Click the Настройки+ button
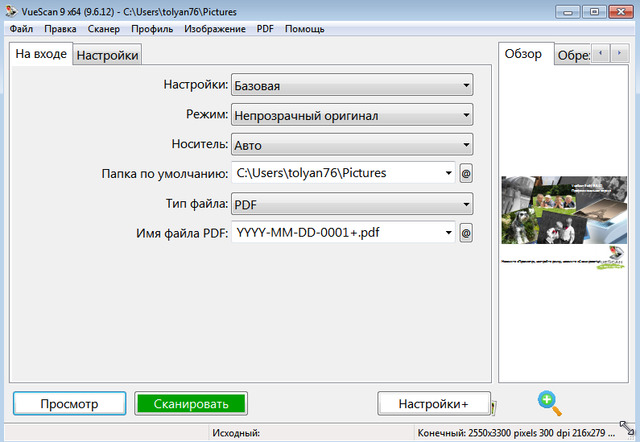Screen dimensions: 640x442 pos(433,404)
